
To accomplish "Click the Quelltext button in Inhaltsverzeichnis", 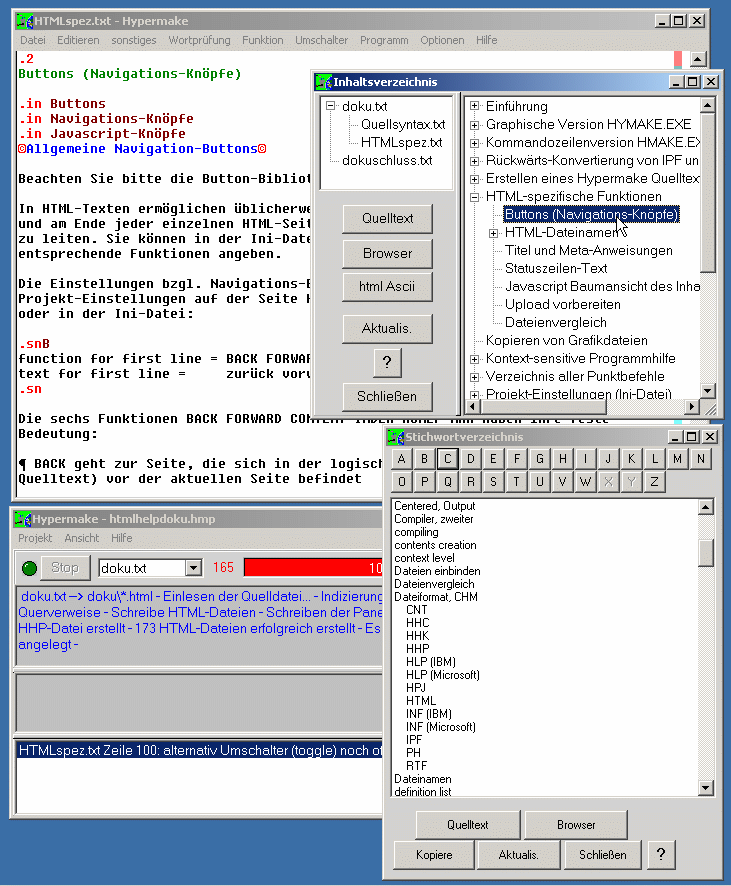I will click(388, 219).
